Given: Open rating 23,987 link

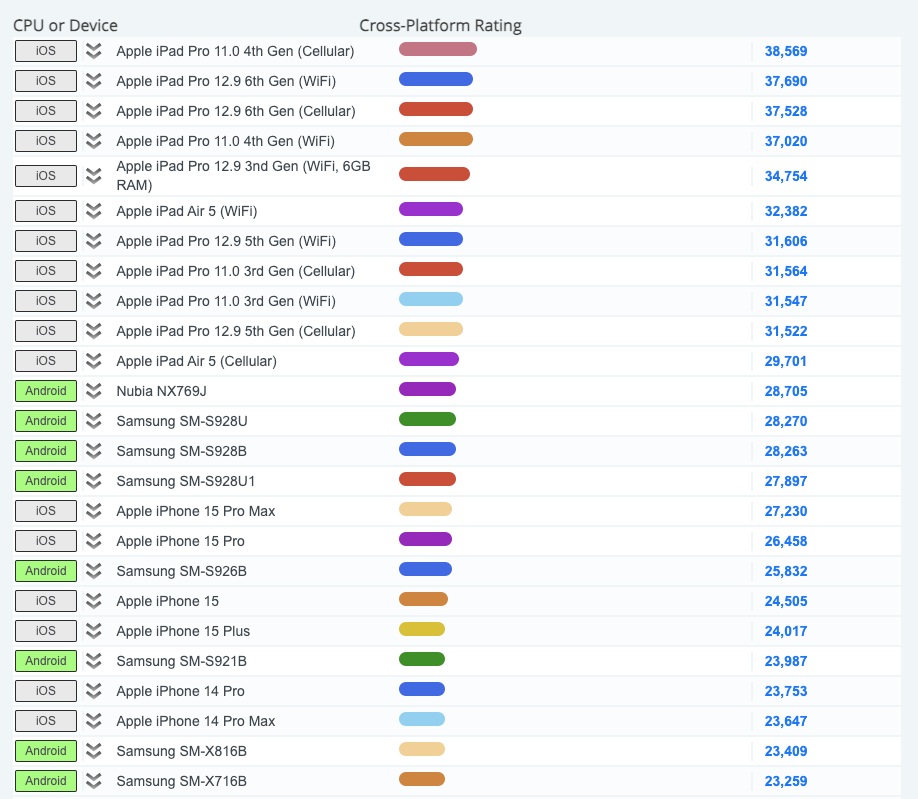Looking at the screenshot, I should (x=786, y=661).
